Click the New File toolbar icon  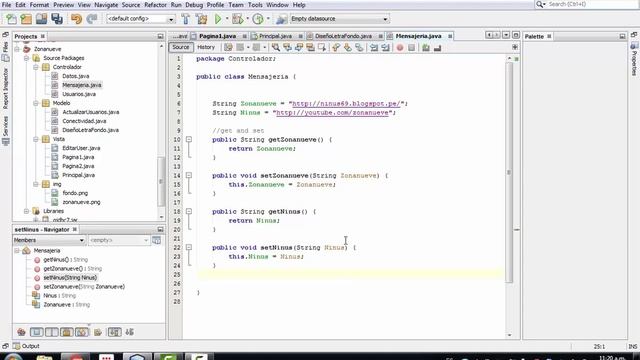coord(11,19)
